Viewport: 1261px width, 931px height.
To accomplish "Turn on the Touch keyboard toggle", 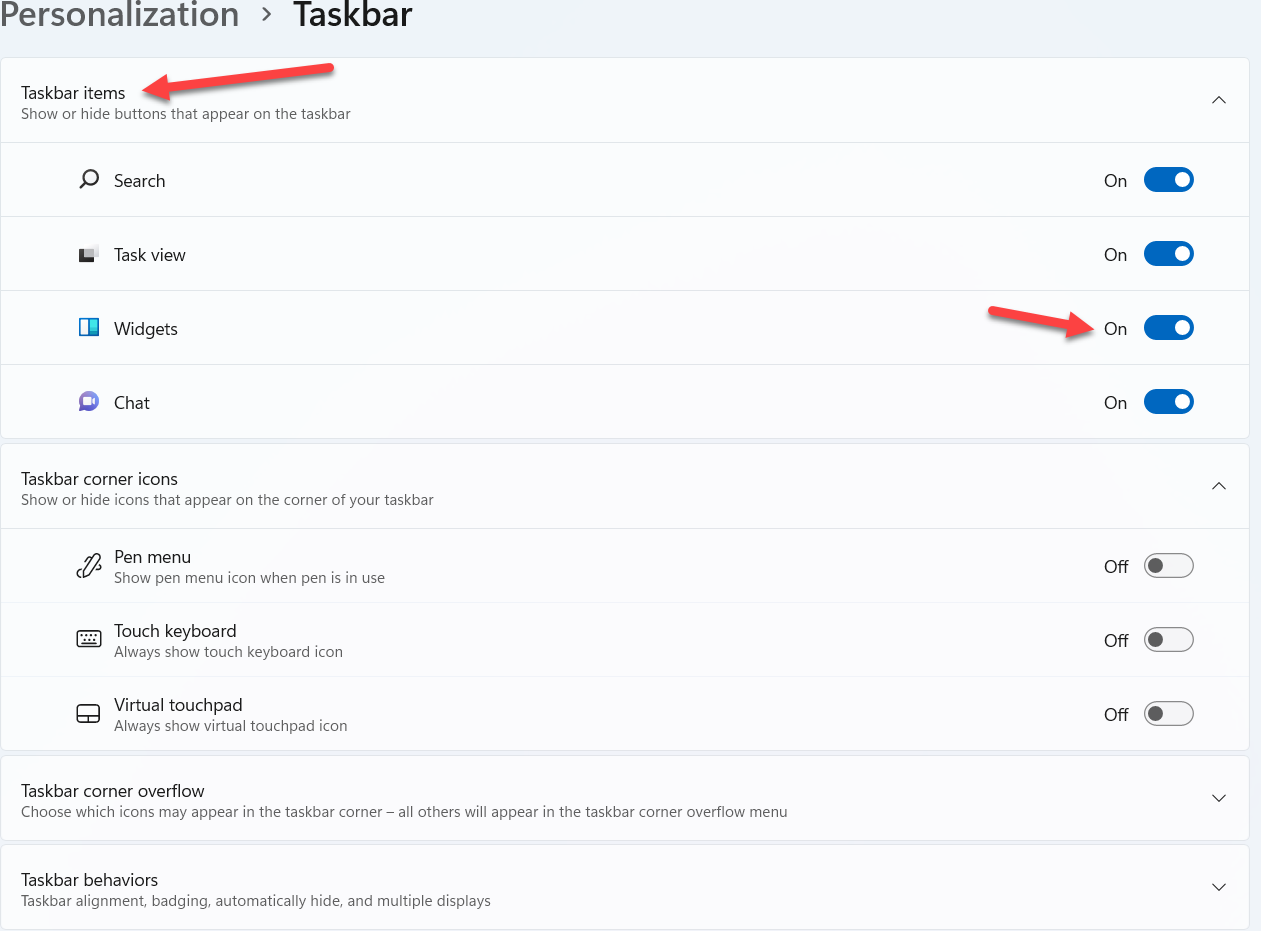I will (x=1168, y=640).
